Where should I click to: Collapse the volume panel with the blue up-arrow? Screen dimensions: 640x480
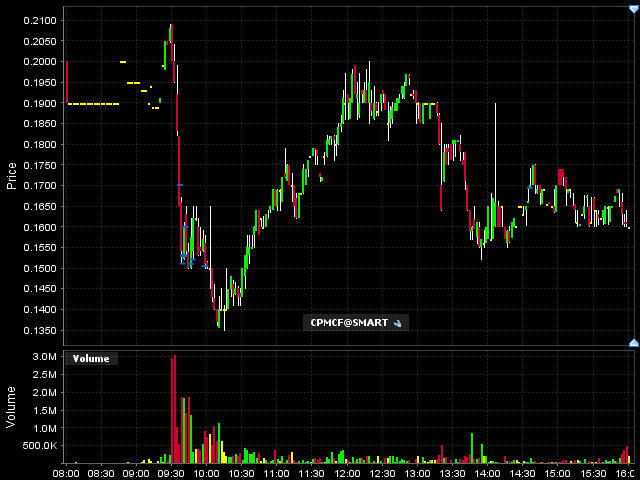633,343
